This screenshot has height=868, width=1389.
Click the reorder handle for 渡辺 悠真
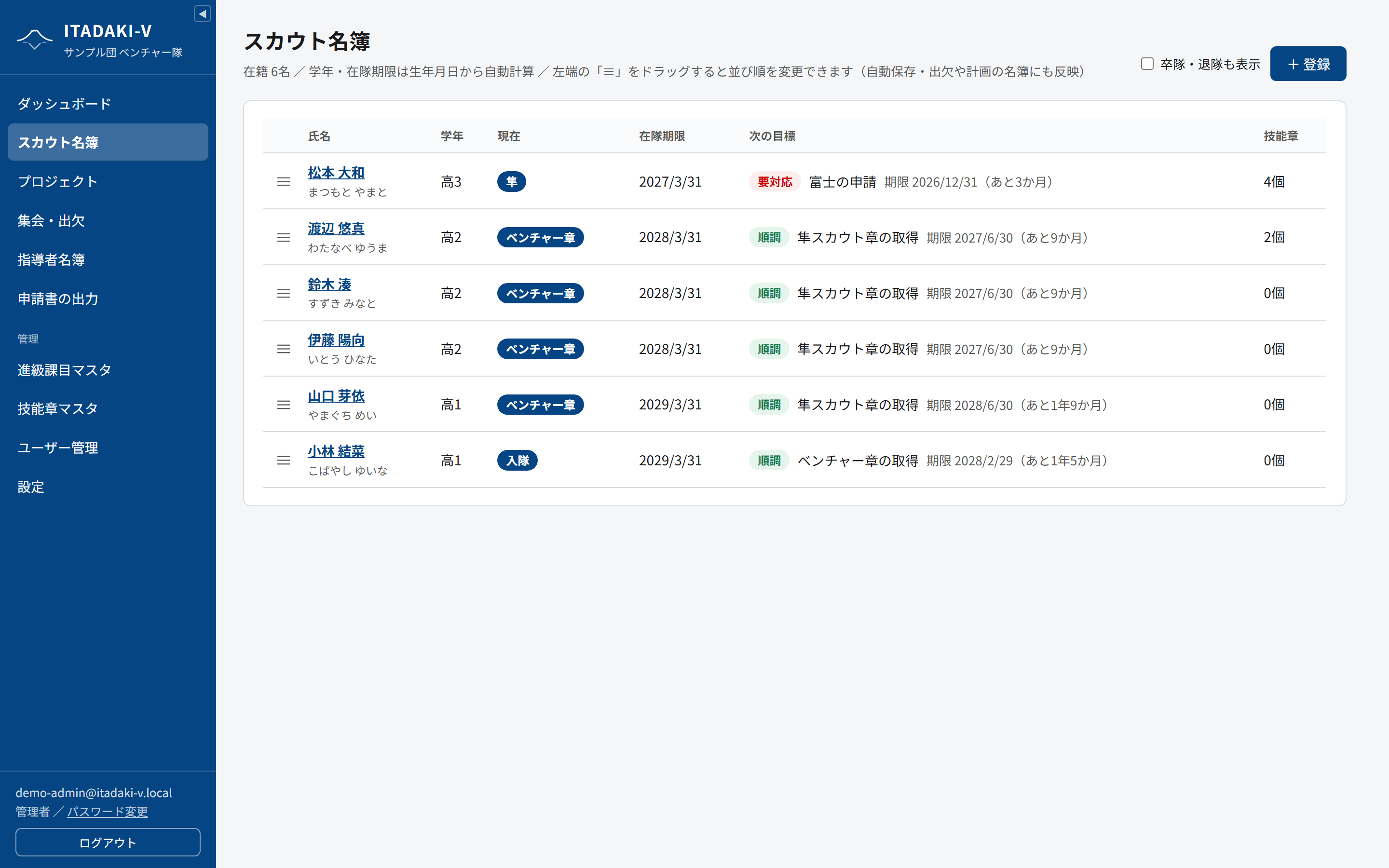click(284, 237)
